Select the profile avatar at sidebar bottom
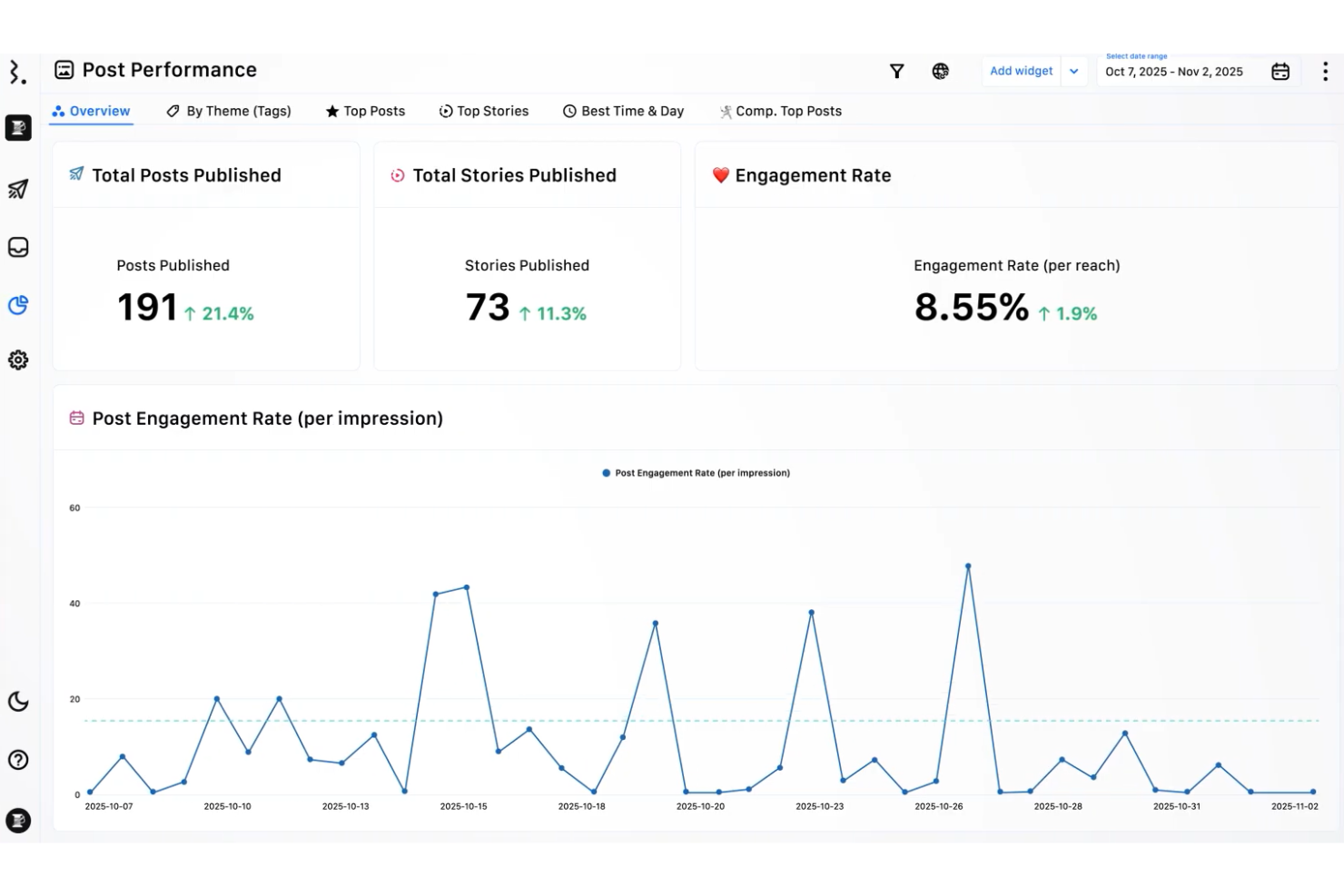Screen dimensions: 1344x896 (18, 820)
